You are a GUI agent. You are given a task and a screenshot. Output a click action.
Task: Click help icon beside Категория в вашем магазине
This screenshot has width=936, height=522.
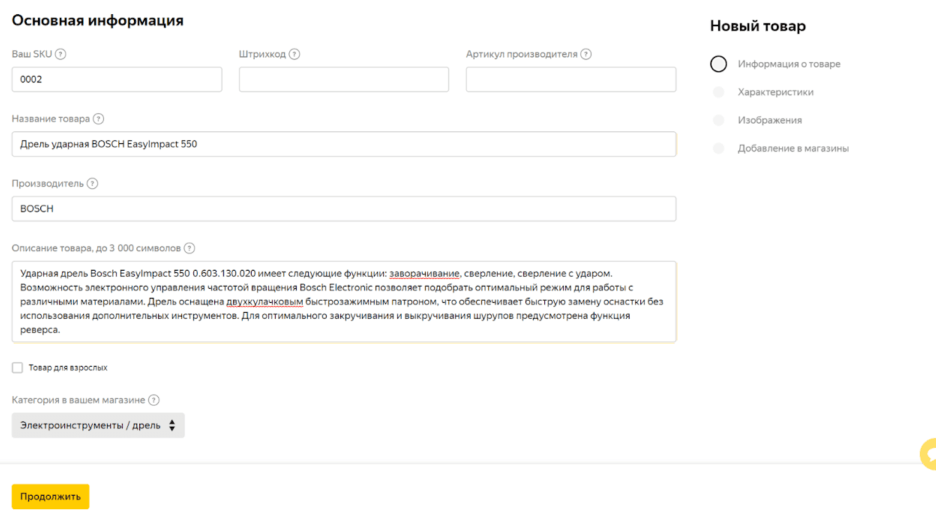(x=153, y=401)
